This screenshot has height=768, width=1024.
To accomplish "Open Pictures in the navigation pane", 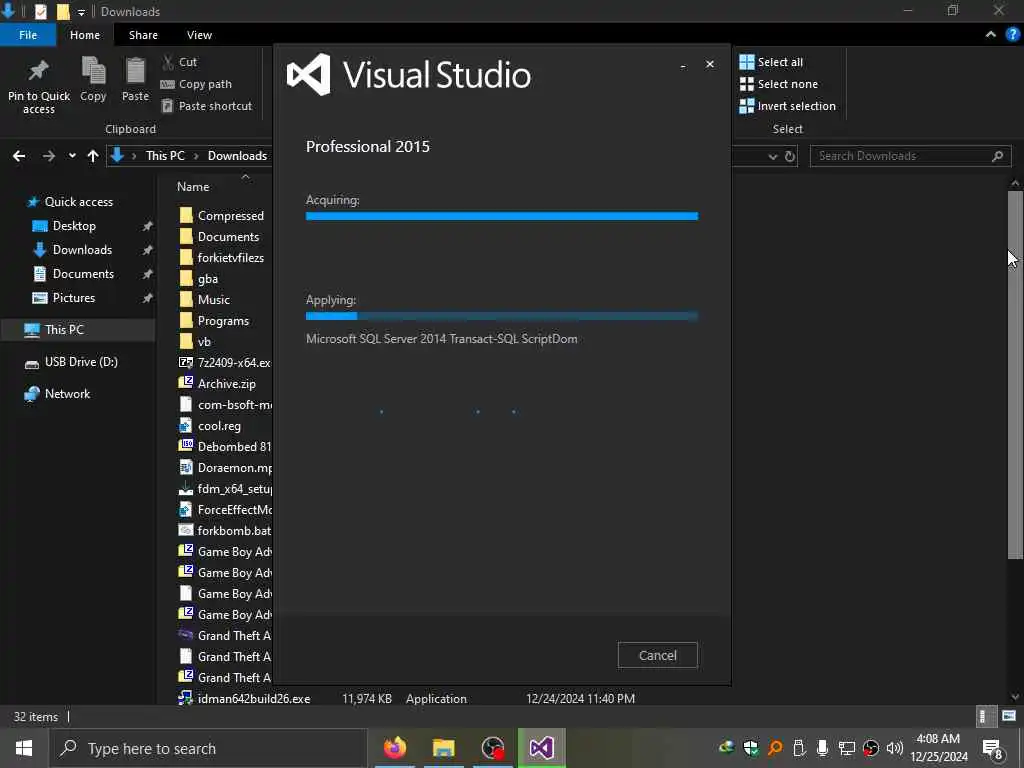I will 74,298.
